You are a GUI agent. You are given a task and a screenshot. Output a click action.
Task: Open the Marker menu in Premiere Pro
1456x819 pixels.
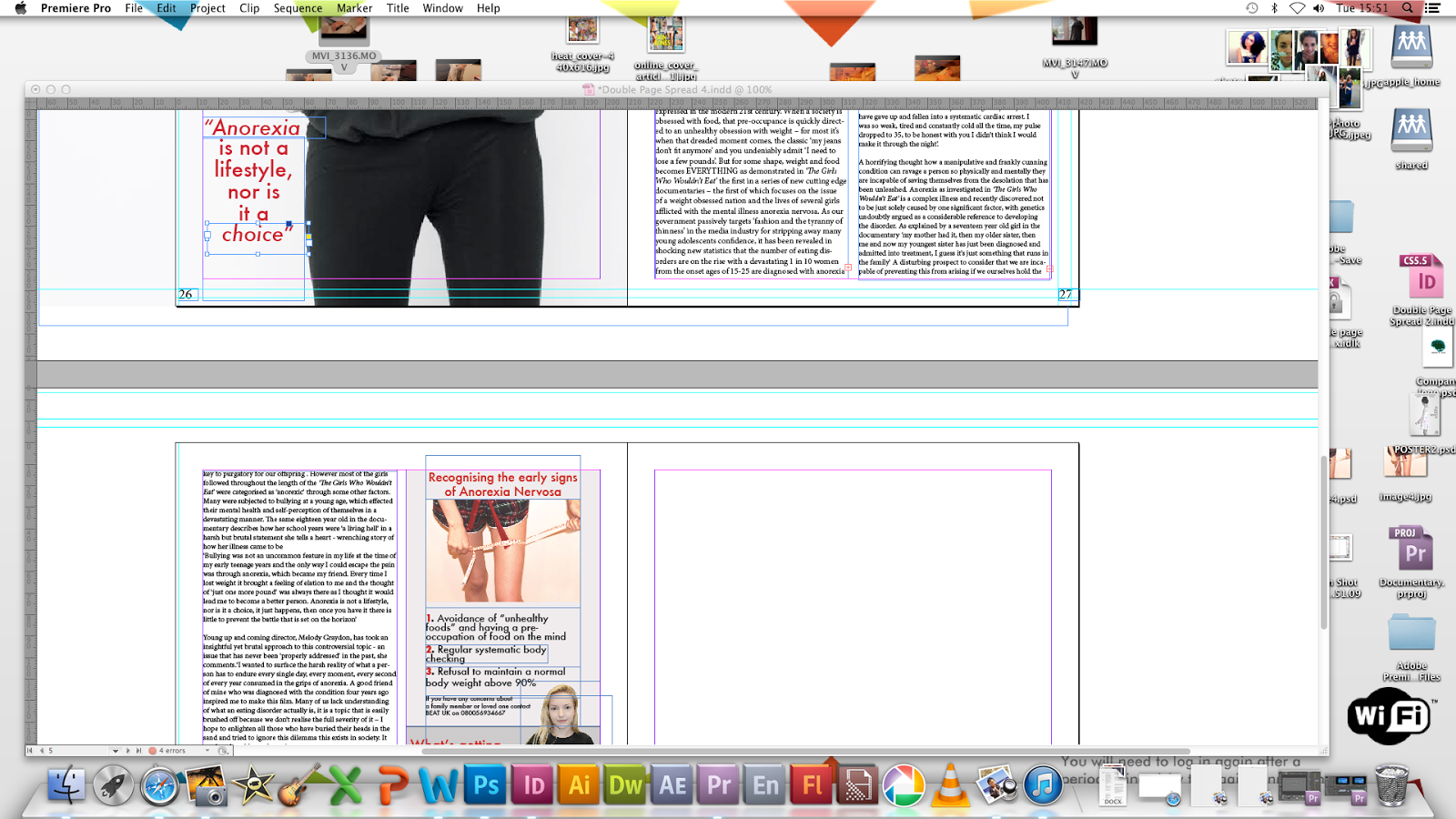click(x=354, y=7)
